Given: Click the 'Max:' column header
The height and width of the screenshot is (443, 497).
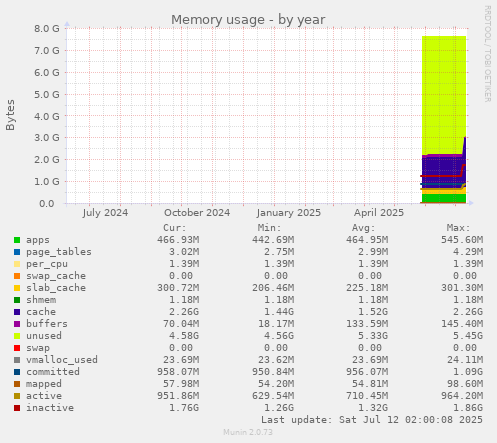Looking at the screenshot, I should [458, 228].
